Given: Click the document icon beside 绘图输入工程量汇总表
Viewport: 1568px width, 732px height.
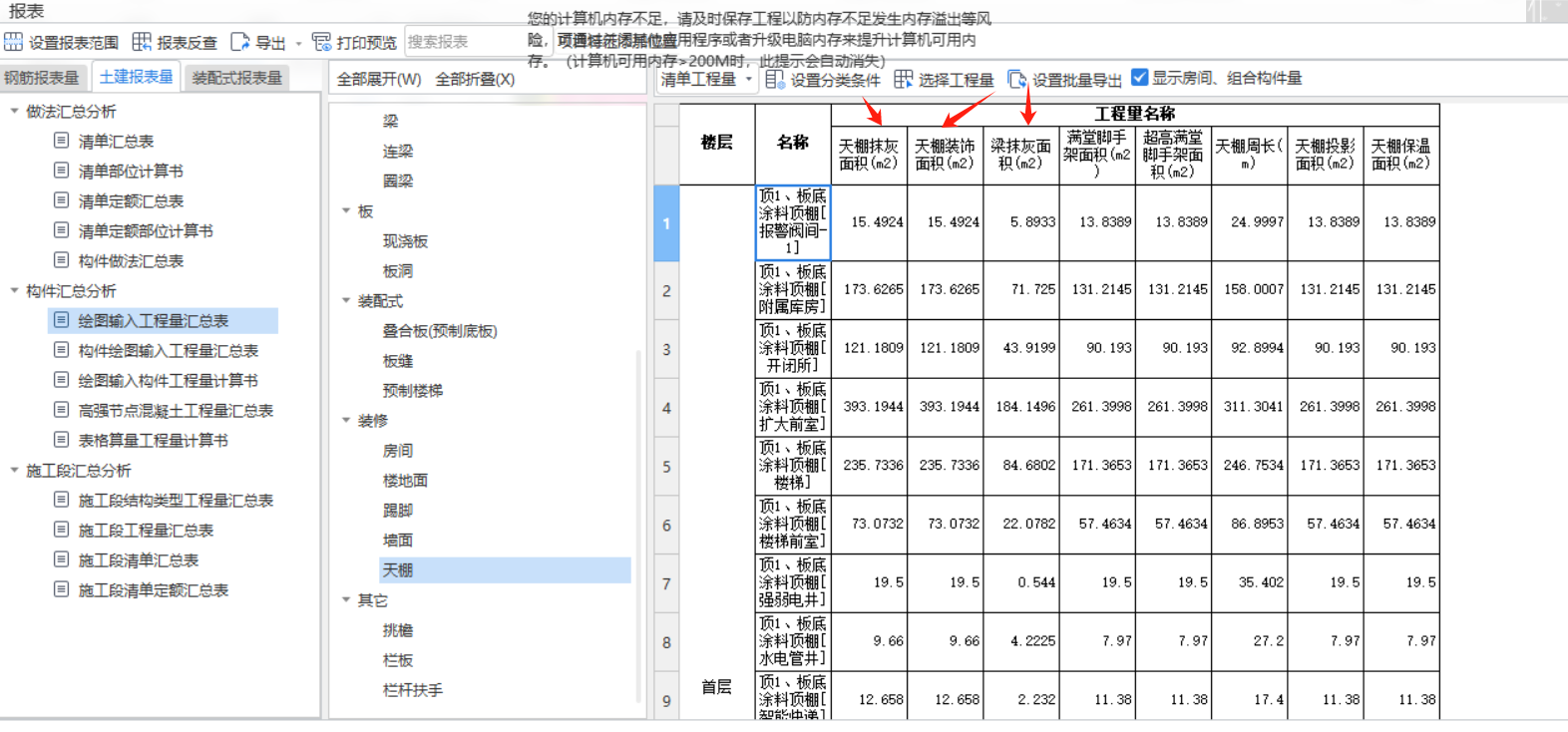Looking at the screenshot, I should tap(62, 320).
